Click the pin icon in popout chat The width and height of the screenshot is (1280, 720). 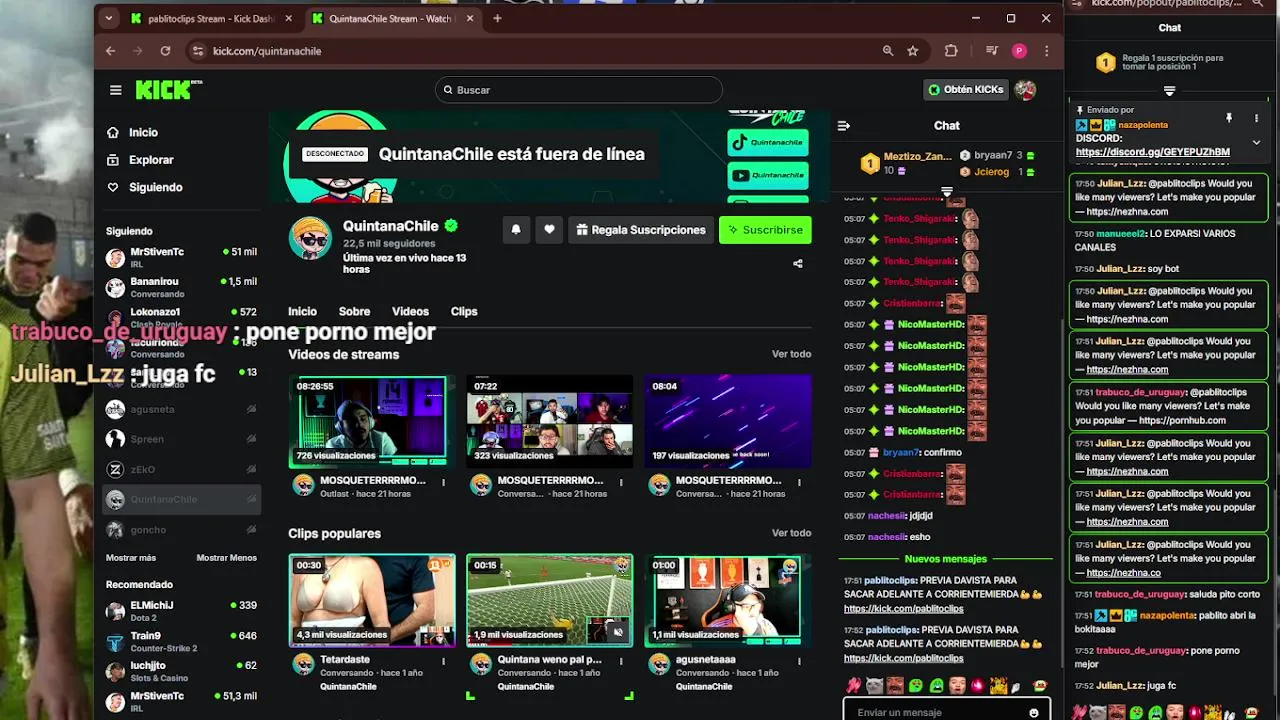tap(1229, 118)
